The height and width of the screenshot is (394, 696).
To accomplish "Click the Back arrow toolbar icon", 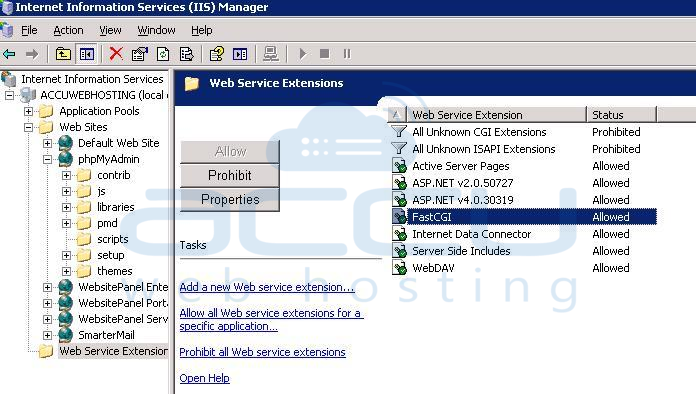I will (x=9, y=54).
